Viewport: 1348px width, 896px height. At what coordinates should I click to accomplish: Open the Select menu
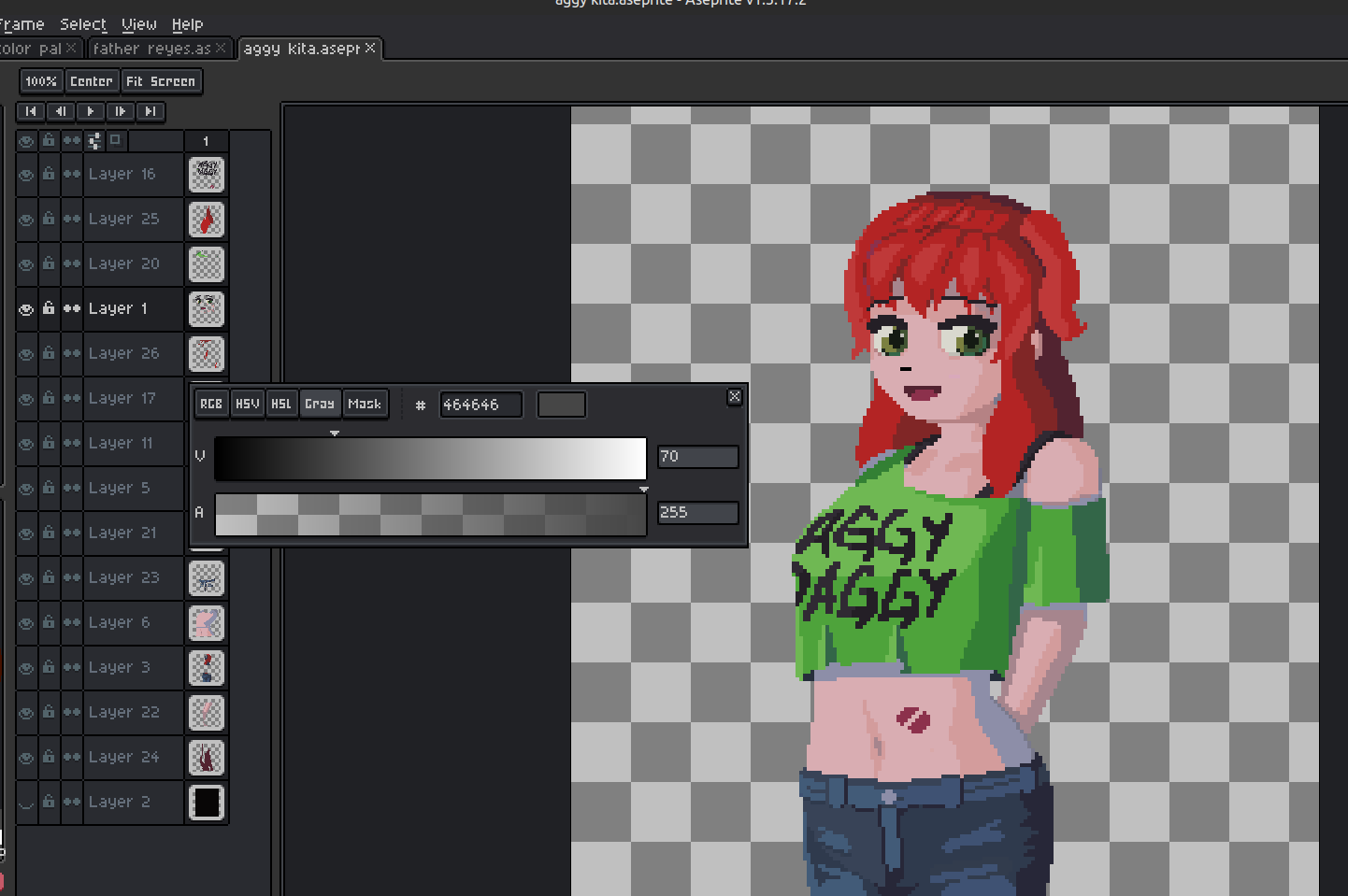point(83,24)
